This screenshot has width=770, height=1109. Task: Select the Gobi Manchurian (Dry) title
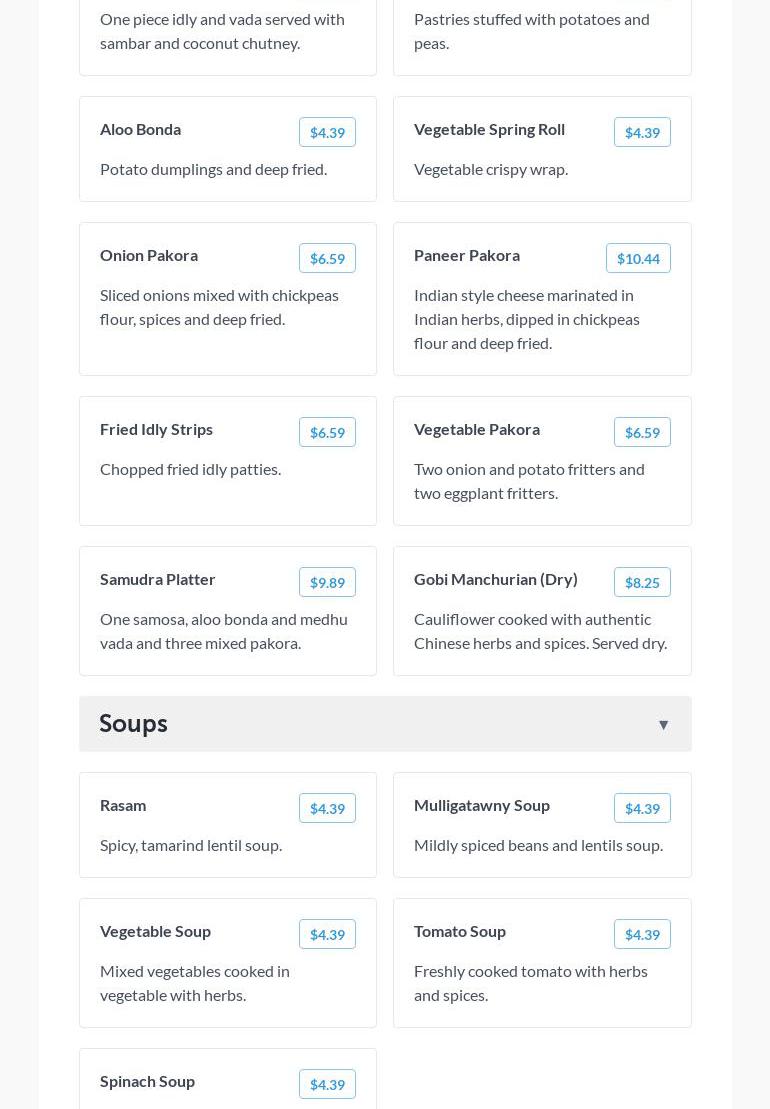tap(496, 579)
